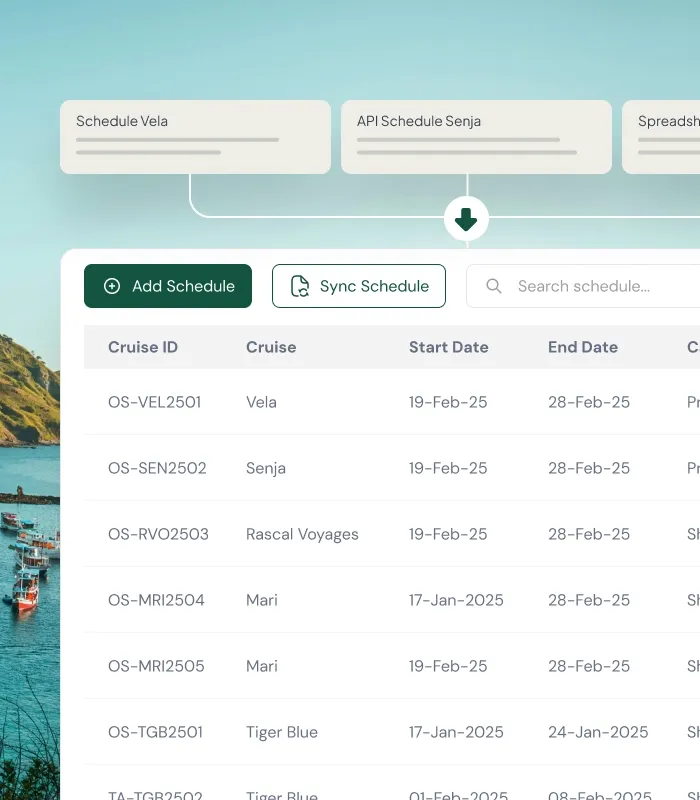Sort by Cruise column header
This screenshot has height=800, width=700.
coord(271,347)
